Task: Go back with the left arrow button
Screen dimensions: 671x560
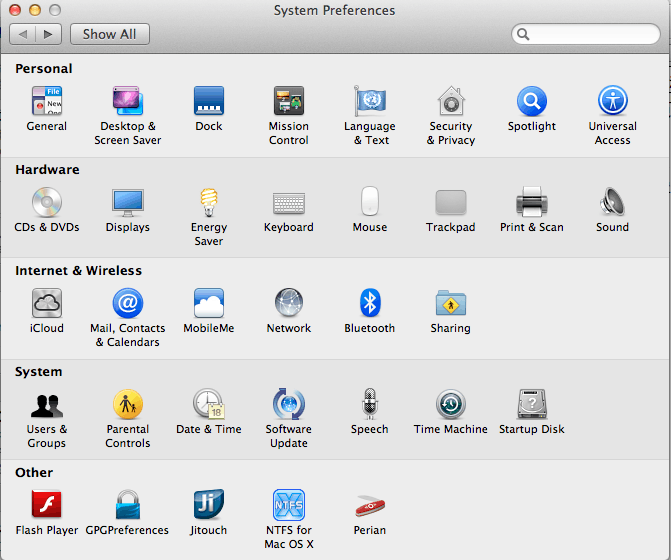Action: tap(23, 34)
